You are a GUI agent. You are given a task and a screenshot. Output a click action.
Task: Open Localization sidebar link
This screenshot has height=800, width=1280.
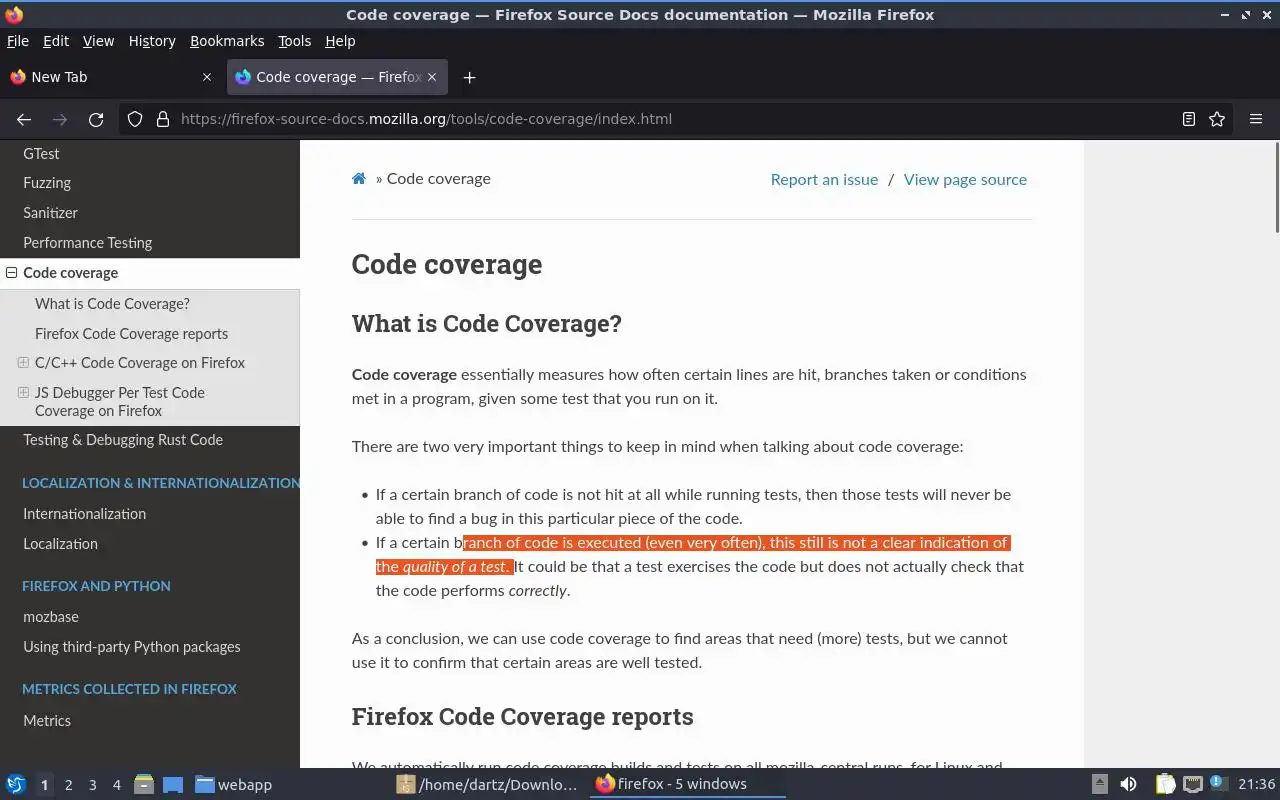(x=60, y=544)
